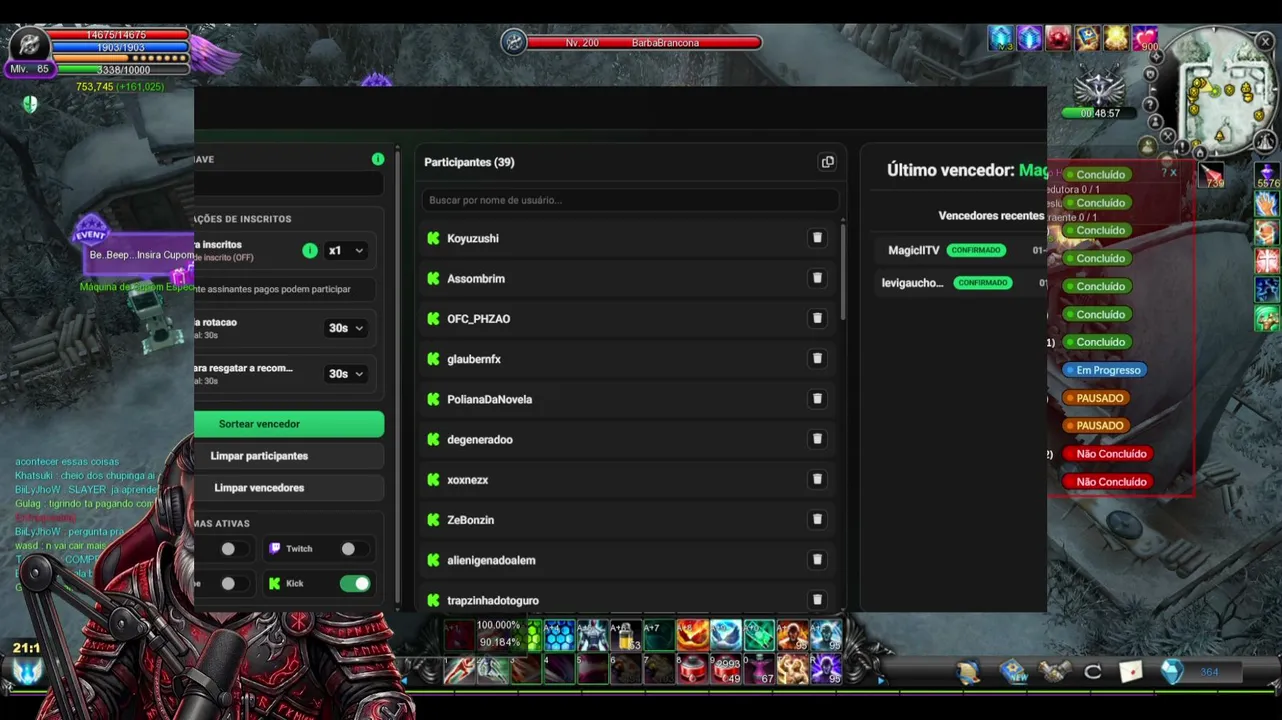Select participant PolianaDaNovela name
The width and height of the screenshot is (1282, 720).
click(x=490, y=400)
